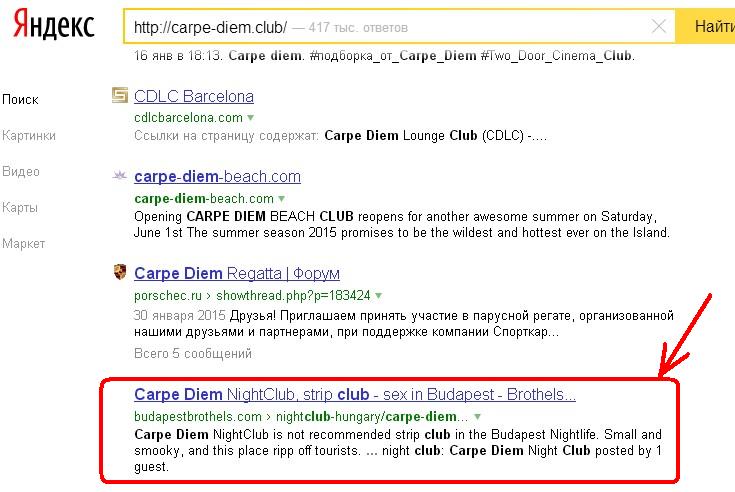Focus the search field containing carpe-diem.club
This screenshot has width=735, height=492.
399,26
